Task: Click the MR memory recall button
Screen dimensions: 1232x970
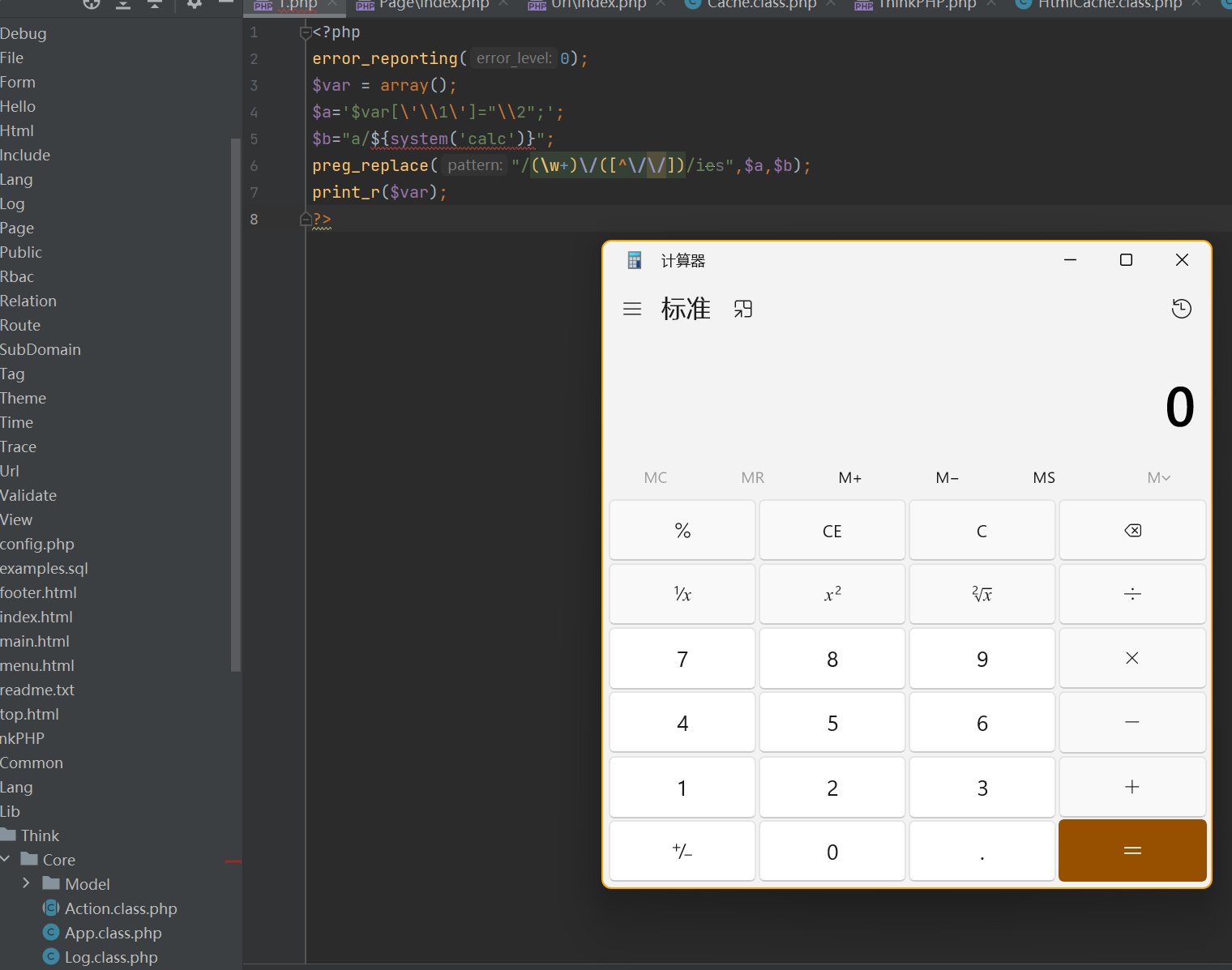Action: pos(753,477)
